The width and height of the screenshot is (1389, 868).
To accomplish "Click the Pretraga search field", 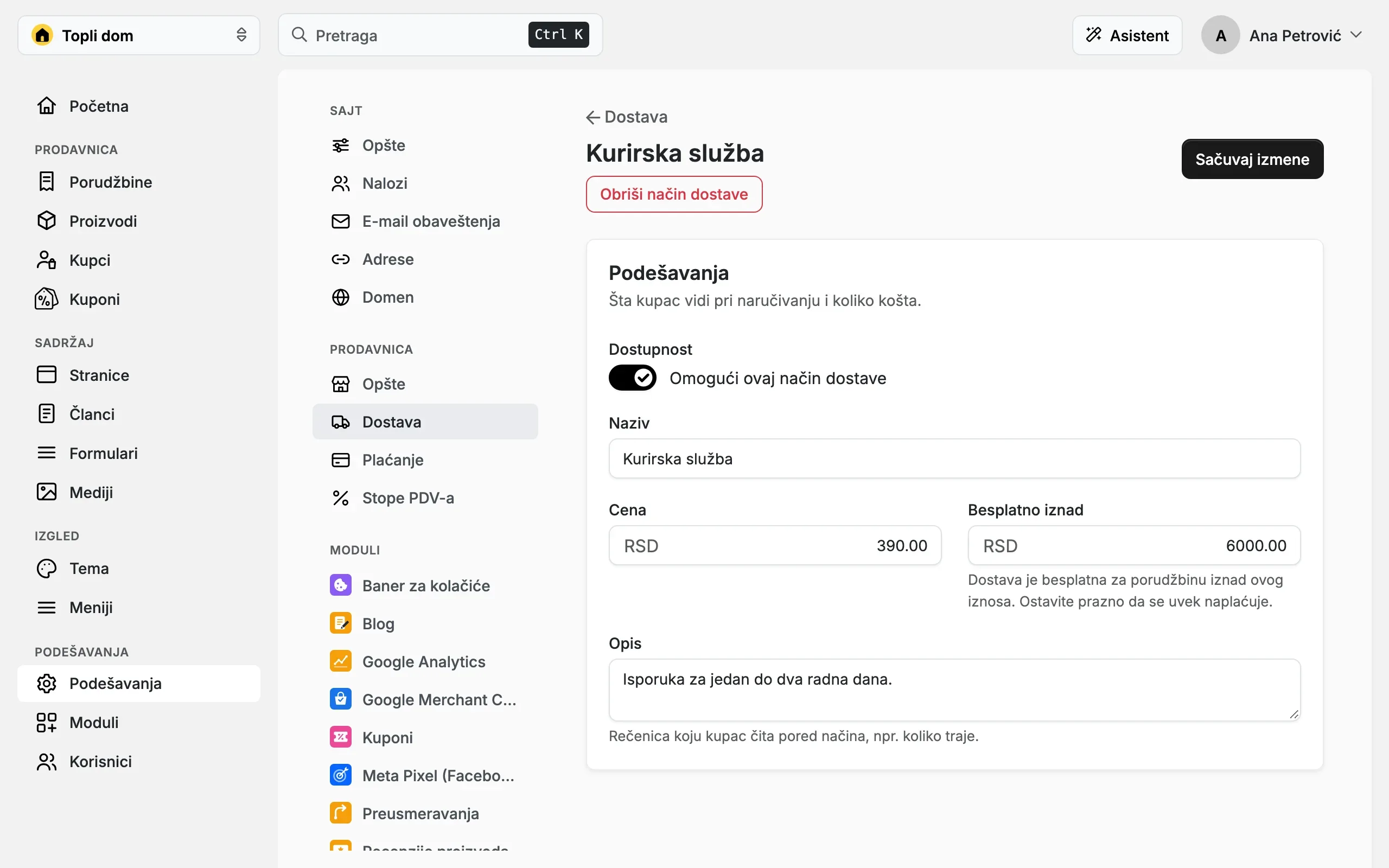I will tap(440, 35).
